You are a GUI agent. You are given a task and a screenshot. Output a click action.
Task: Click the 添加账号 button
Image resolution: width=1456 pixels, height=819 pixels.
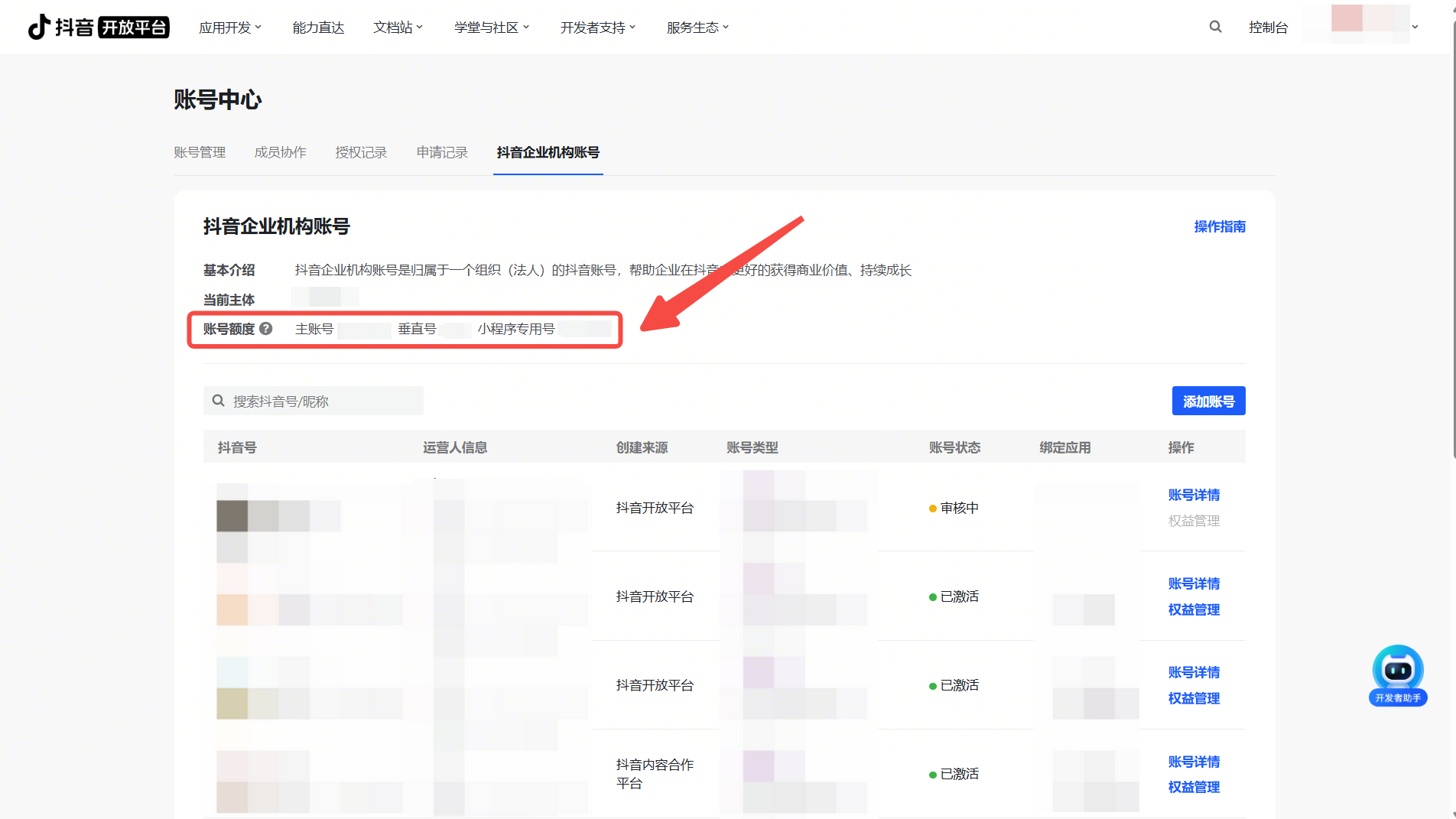coord(1208,401)
